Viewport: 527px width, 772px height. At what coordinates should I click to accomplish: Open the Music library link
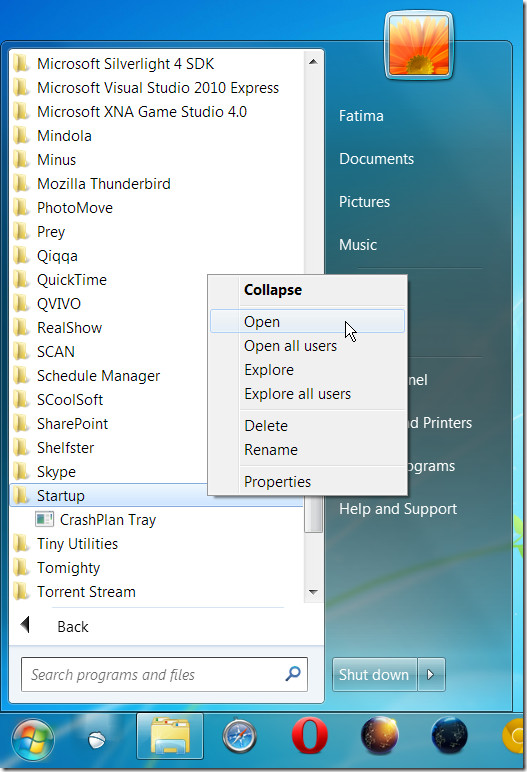[x=358, y=244]
